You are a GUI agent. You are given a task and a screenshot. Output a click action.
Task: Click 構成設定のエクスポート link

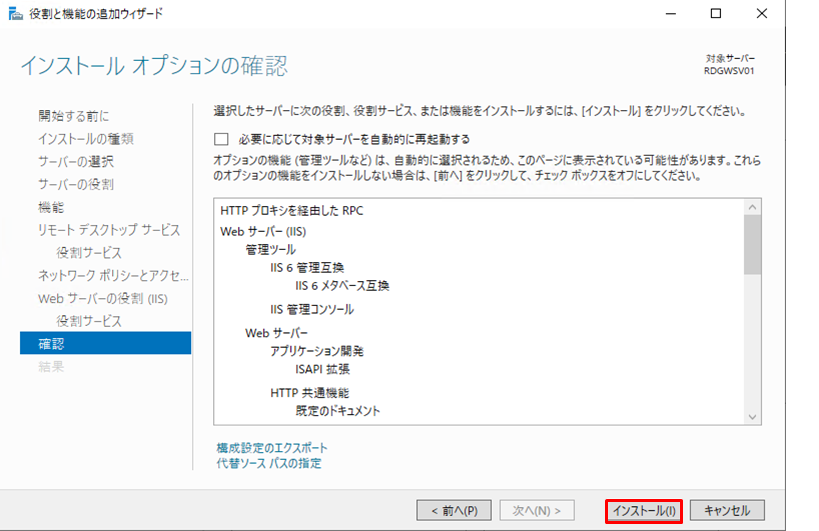(x=272, y=448)
